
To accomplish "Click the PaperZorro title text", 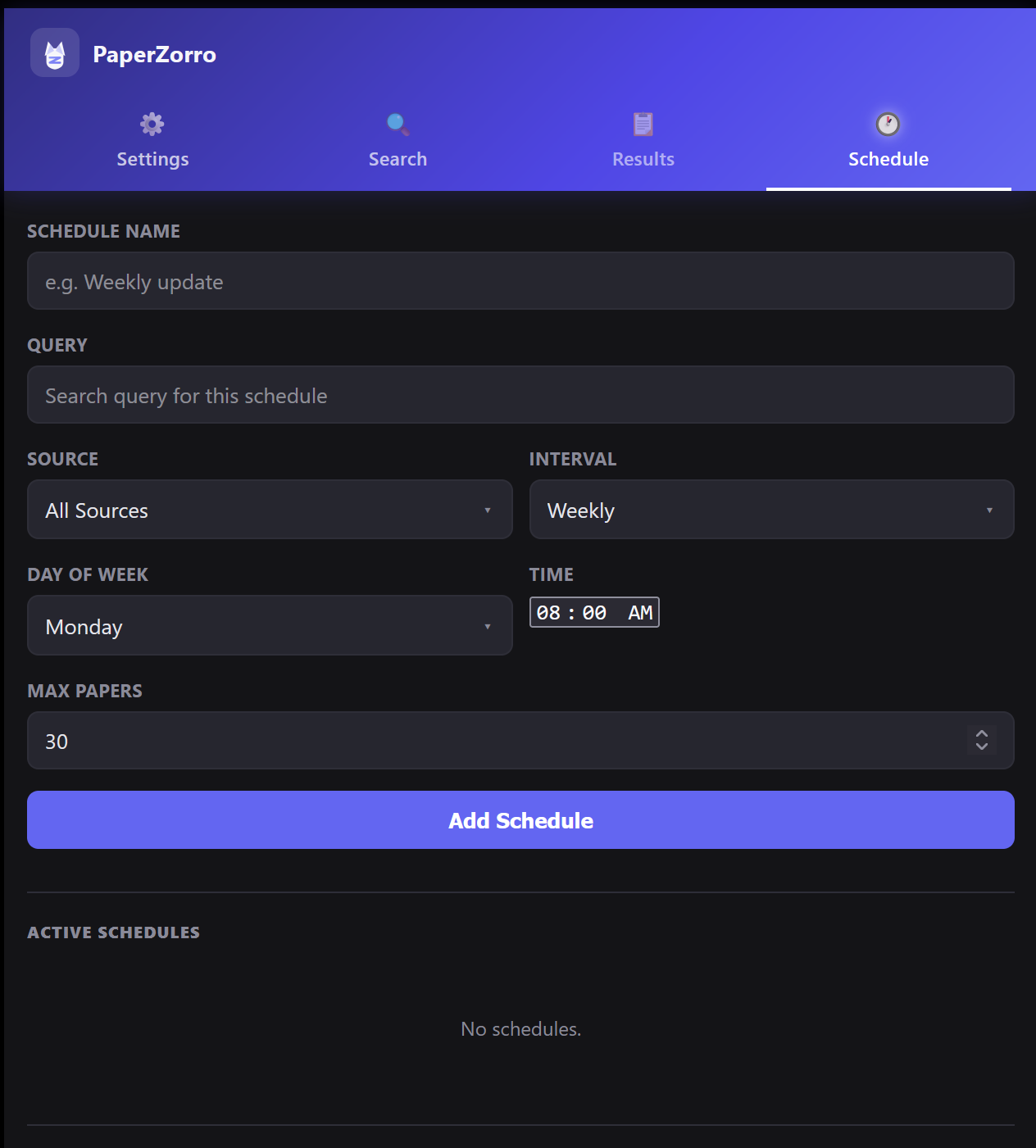I will coord(155,54).
